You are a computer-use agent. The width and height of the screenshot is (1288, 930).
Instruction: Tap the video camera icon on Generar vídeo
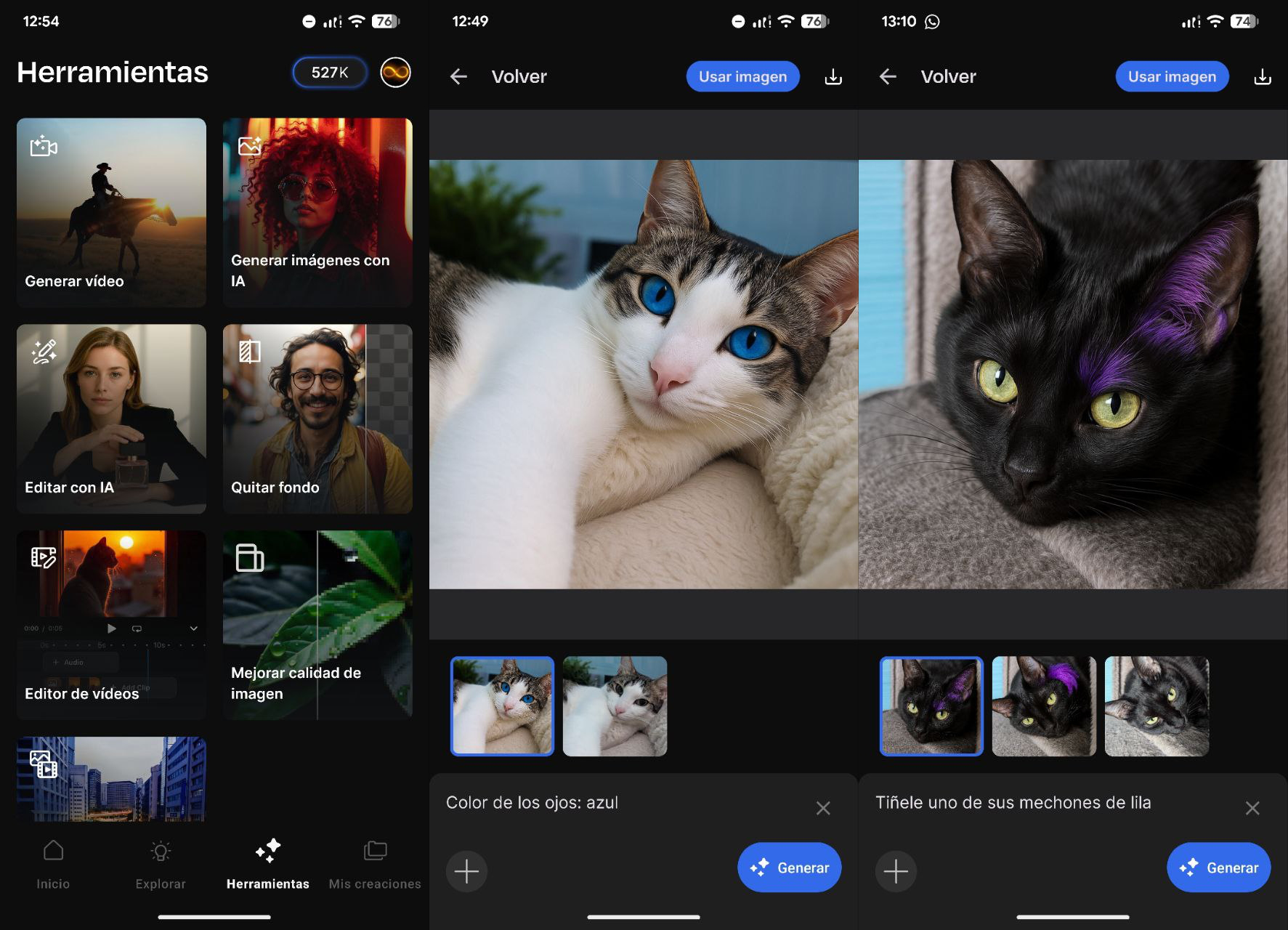click(44, 146)
